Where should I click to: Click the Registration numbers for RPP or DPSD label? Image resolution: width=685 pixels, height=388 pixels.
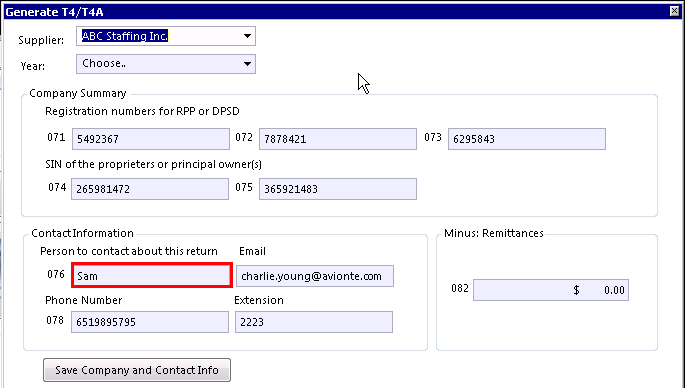coord(142,111)
